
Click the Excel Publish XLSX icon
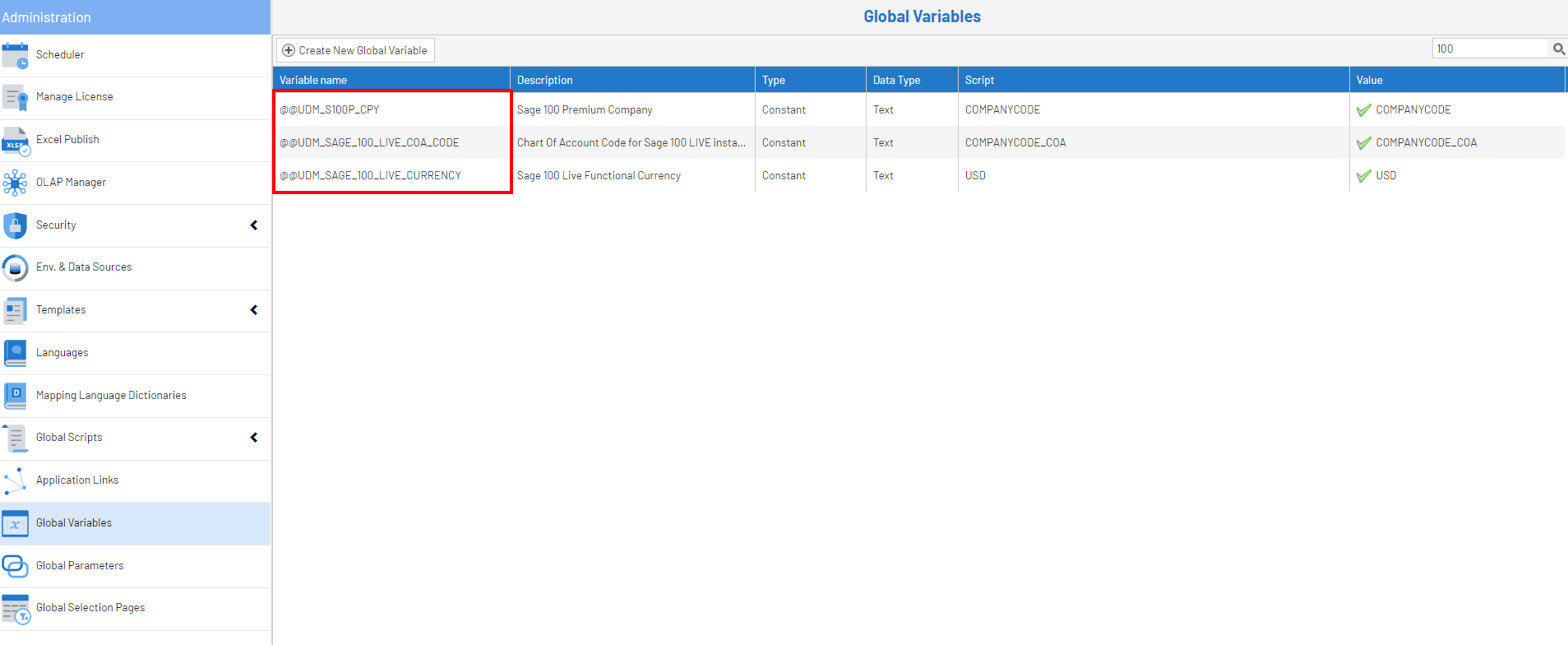click(x=15, y=141)
